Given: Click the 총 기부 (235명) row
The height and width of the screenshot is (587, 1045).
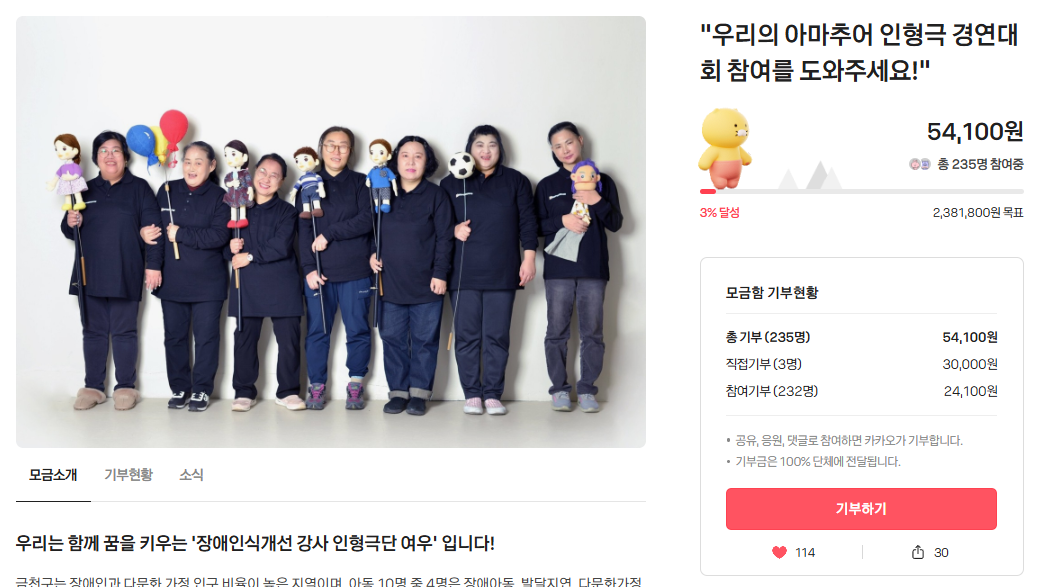Looking at the screenshot, I should 861,337.
